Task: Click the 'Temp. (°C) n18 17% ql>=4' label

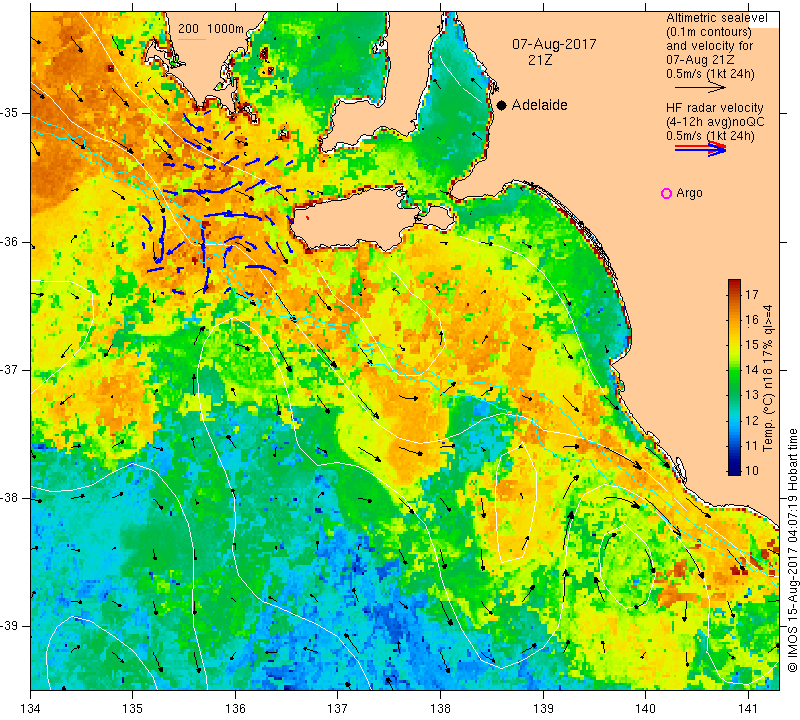Action: click(x=767, y=378)
